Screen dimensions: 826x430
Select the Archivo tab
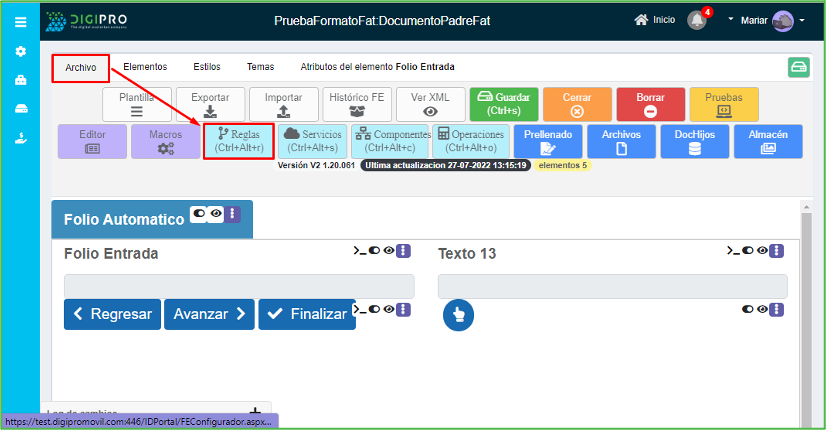click(x=81, y=68)
